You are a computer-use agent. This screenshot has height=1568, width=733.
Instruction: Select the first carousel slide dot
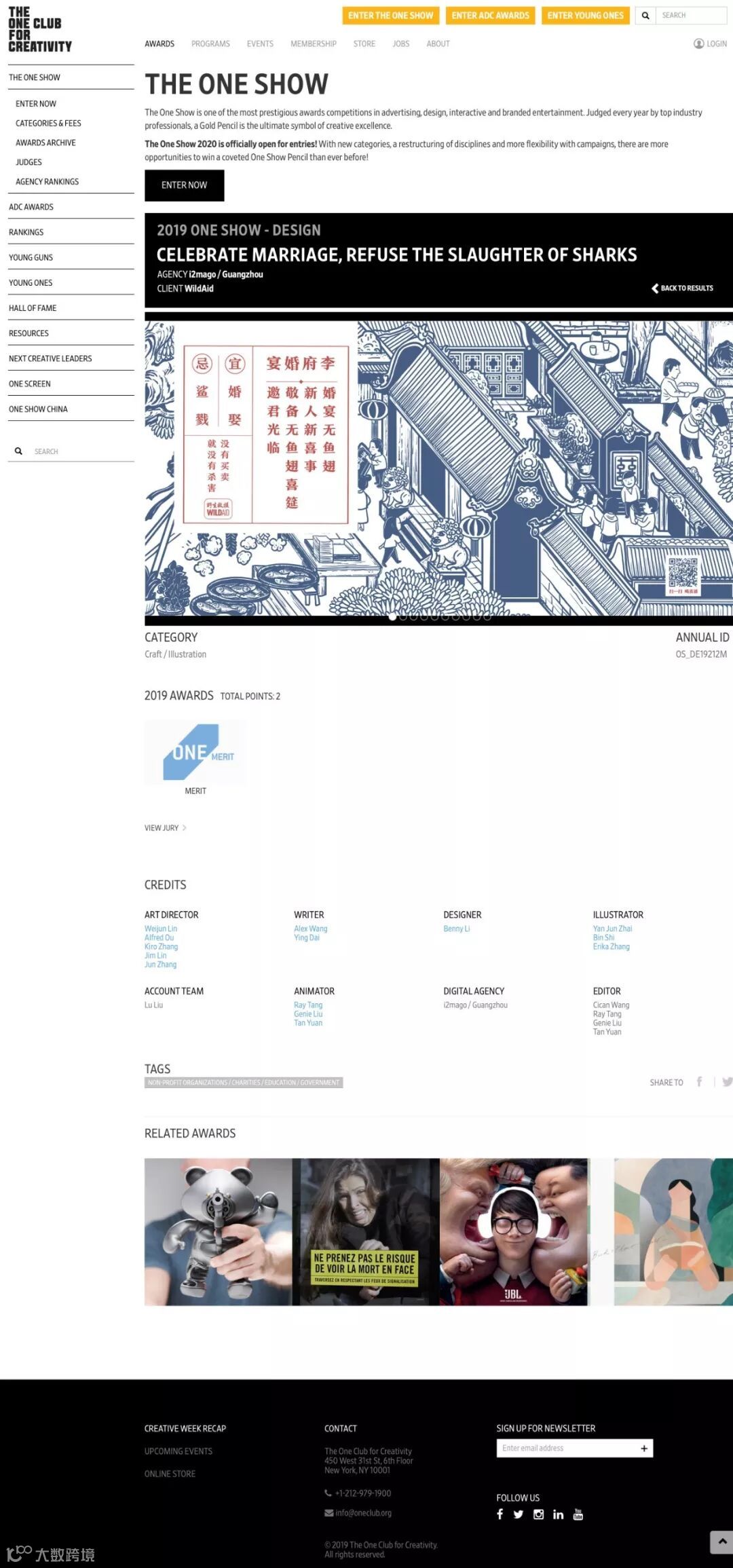[392, 617]
